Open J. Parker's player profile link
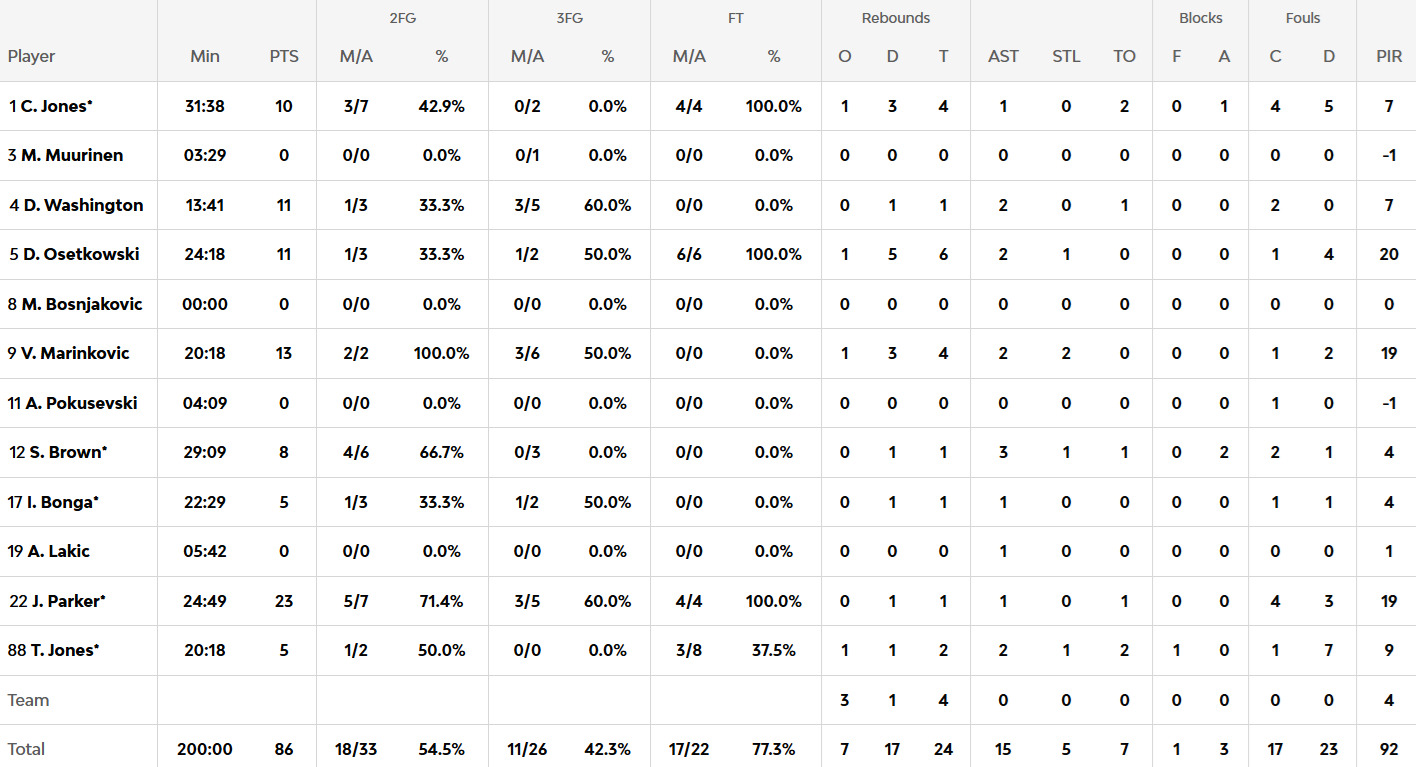1416x767 pixels. point(67,601)
